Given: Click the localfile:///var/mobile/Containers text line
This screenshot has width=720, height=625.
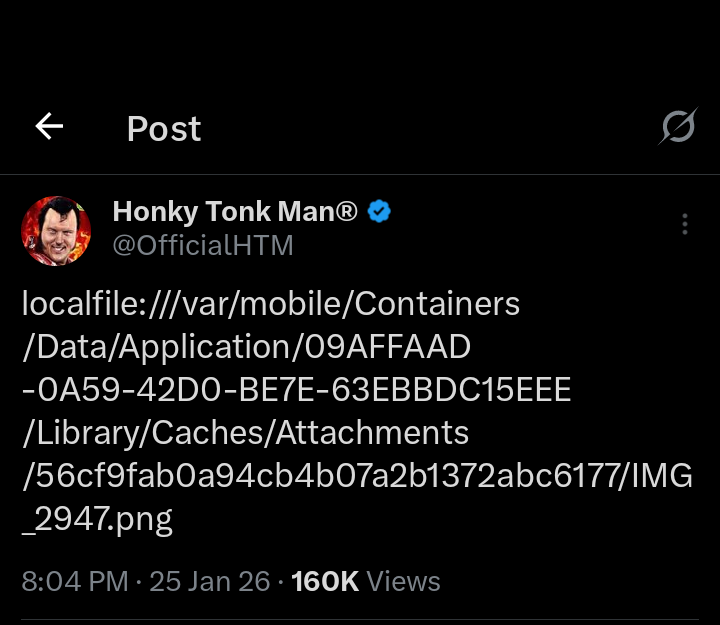Looking at the screenshot, I should tap(271, 303).
